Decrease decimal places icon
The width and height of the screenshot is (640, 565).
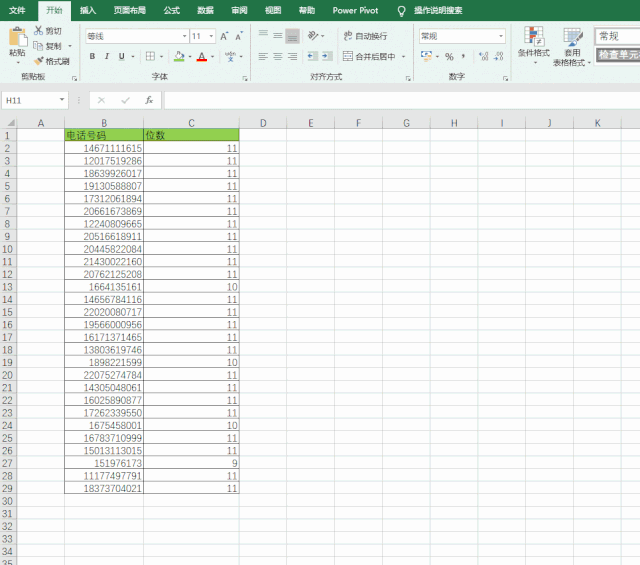coord(498,56)
